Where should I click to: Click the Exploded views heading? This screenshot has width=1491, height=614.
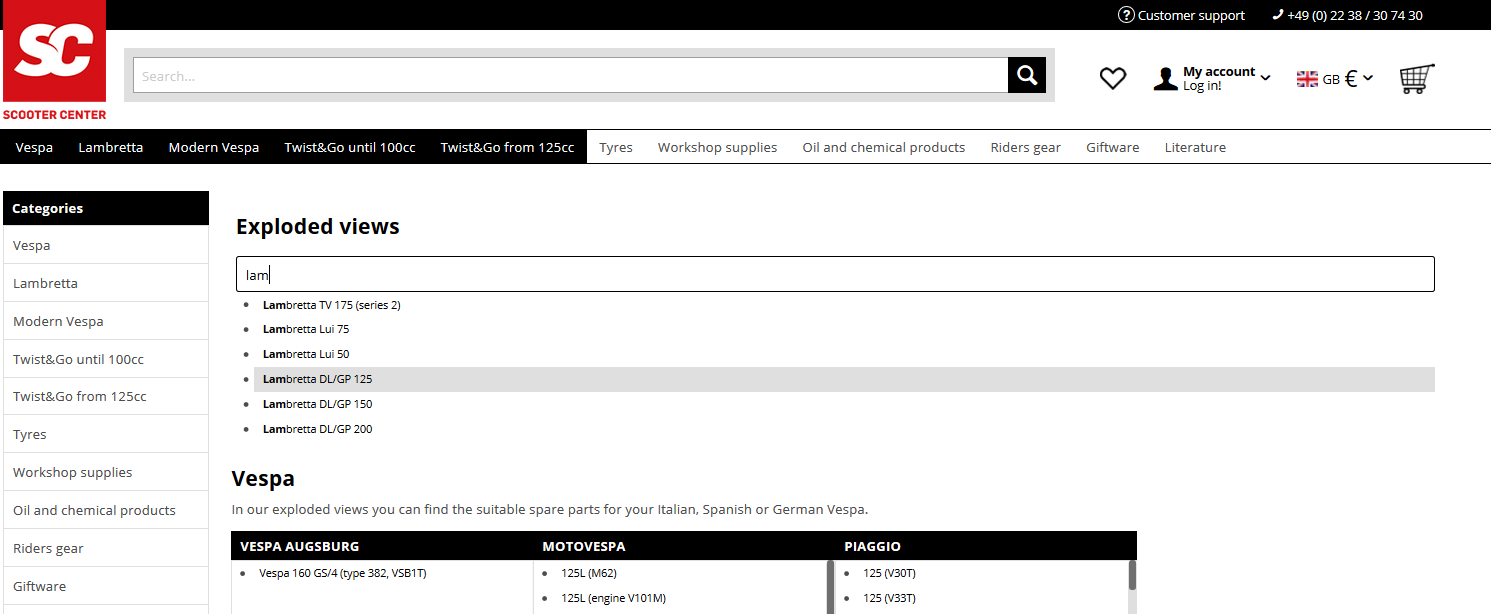(318, 227)
